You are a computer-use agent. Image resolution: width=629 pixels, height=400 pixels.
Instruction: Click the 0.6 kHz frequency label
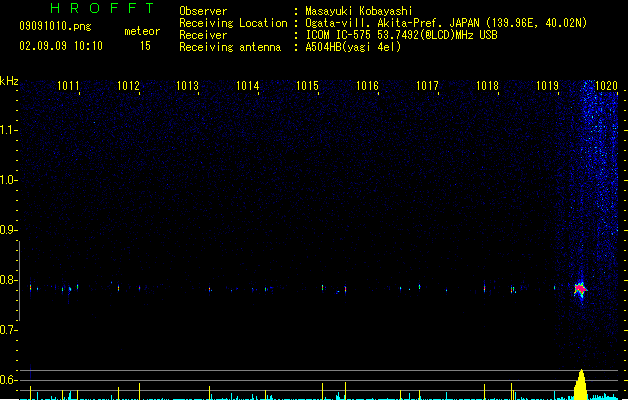coord(8,380)
